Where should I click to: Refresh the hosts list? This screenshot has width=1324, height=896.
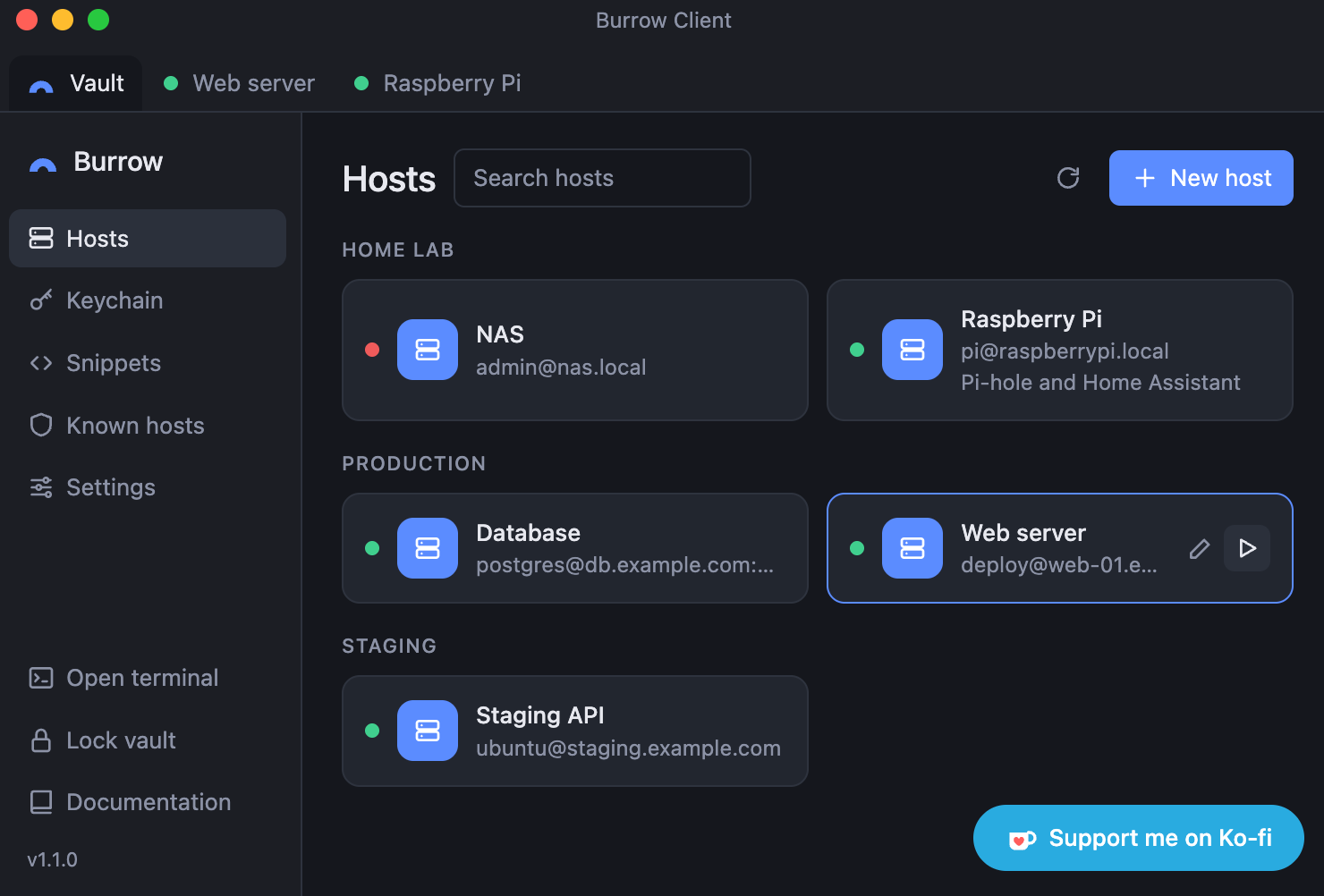pos(1068,178)
